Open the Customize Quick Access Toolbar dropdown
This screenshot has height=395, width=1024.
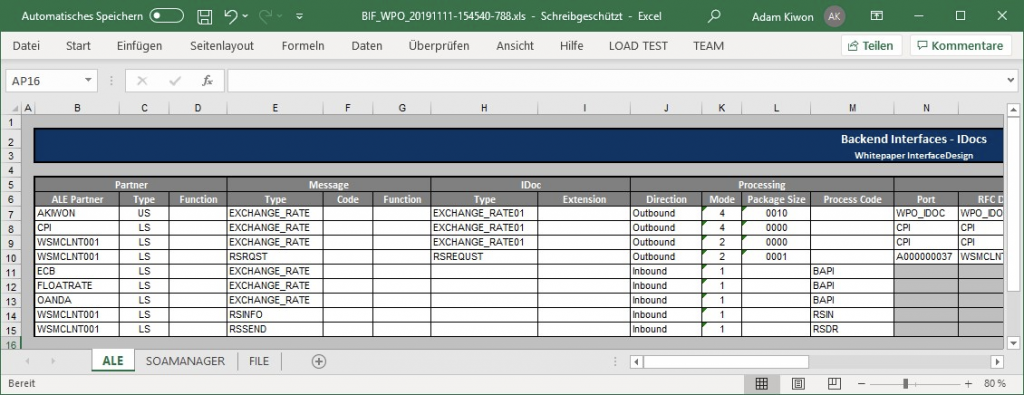click(299, 16)
